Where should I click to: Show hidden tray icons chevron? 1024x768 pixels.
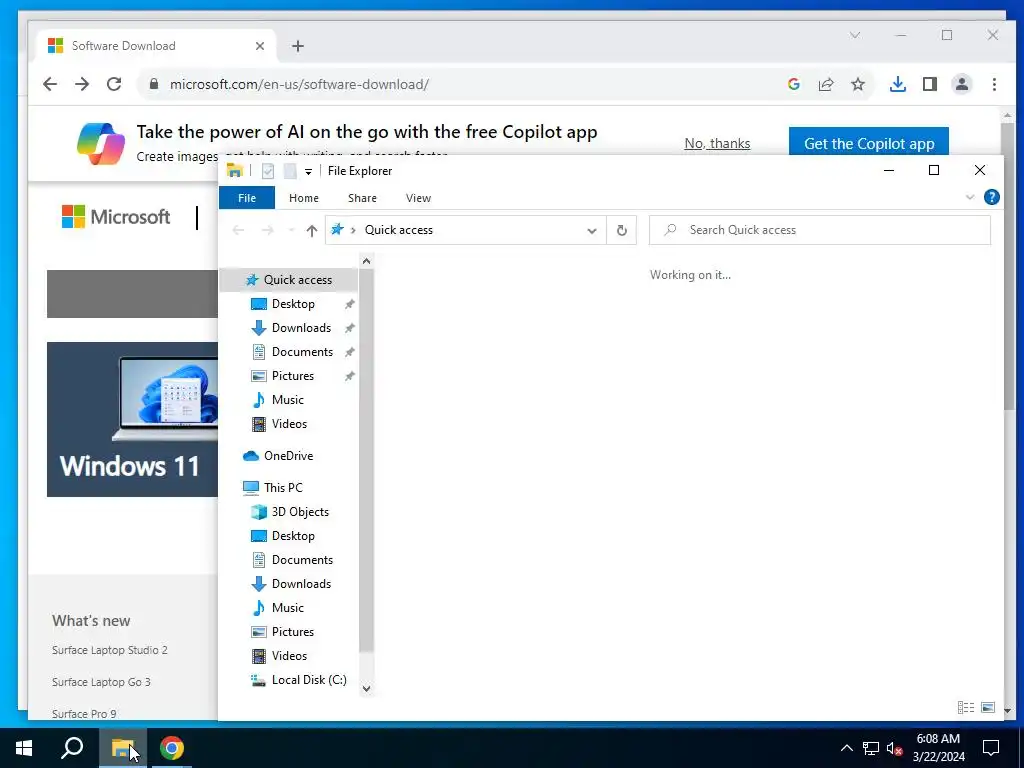846,748
